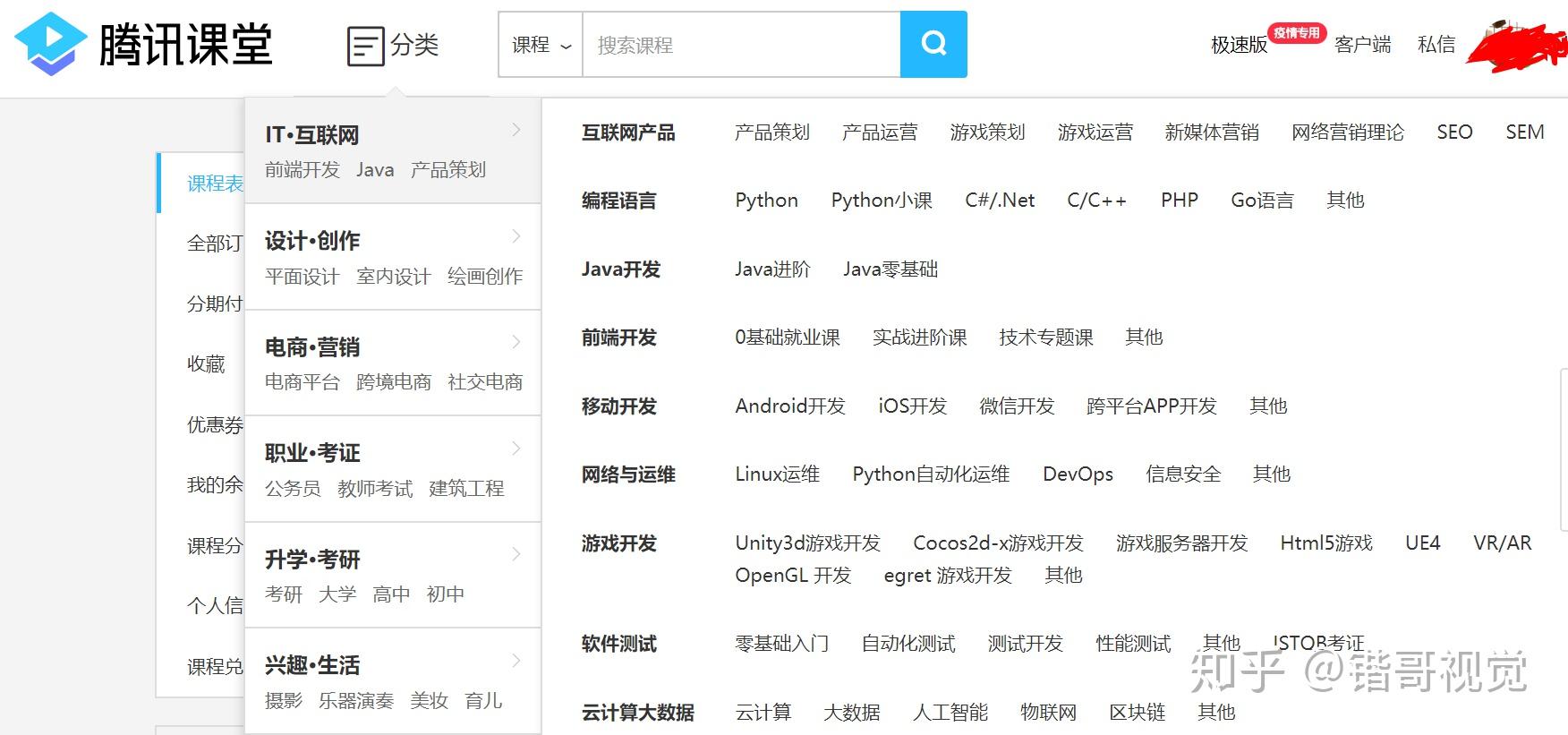This screenshot has width=1568, height=735.
Task: Focus the 搜索课程 search input field
Action: click(741, 45)
